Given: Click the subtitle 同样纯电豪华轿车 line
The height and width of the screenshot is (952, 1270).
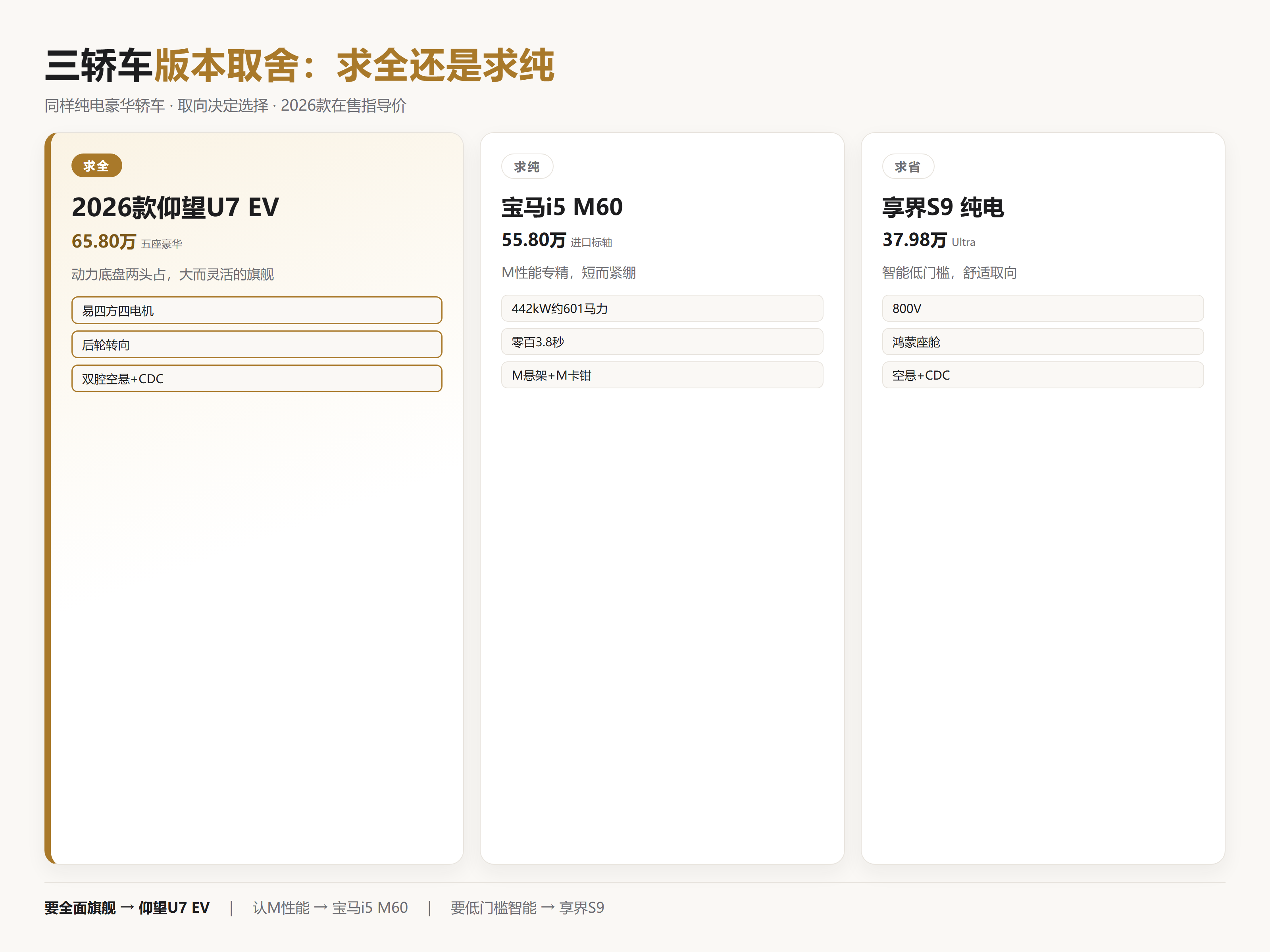Looking at the screenshot, I should click(225, 106).
